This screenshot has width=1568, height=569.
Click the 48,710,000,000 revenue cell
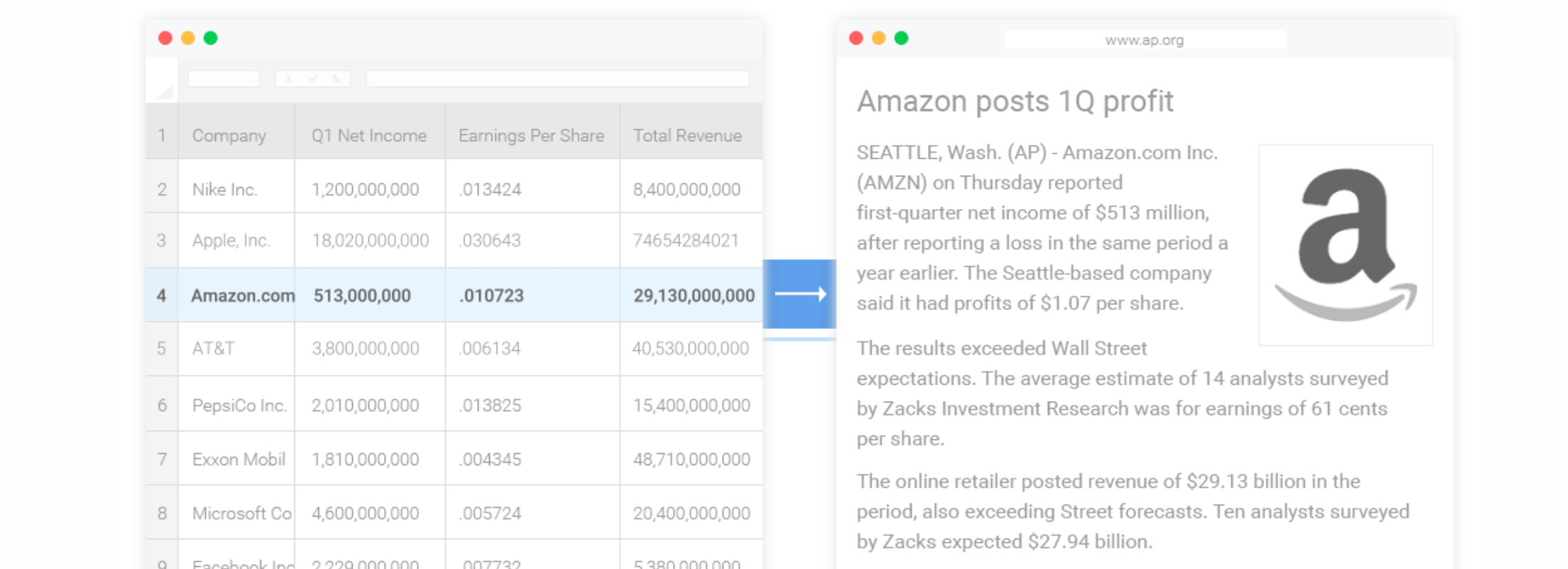tap(691, 458)
